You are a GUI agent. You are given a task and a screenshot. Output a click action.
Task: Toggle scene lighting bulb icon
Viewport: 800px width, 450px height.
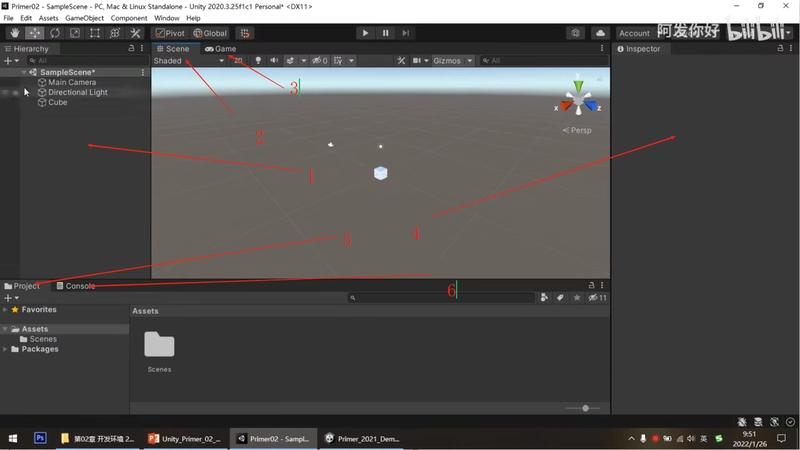point(258,61)
